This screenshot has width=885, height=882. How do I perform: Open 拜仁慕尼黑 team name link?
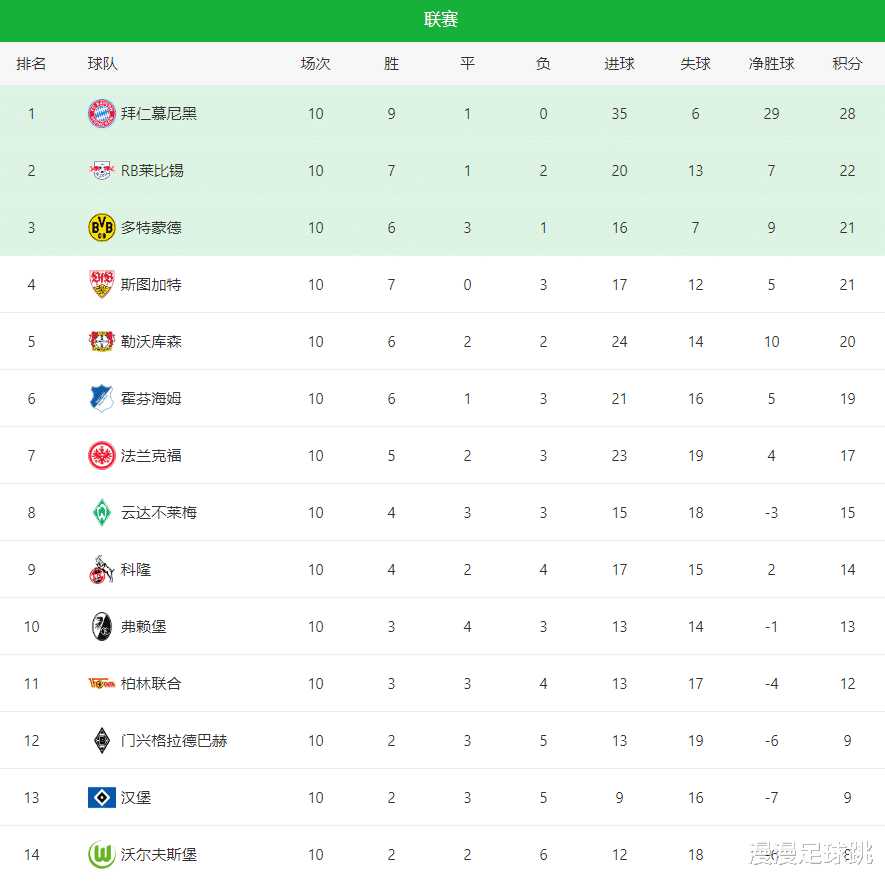point(159,114)
